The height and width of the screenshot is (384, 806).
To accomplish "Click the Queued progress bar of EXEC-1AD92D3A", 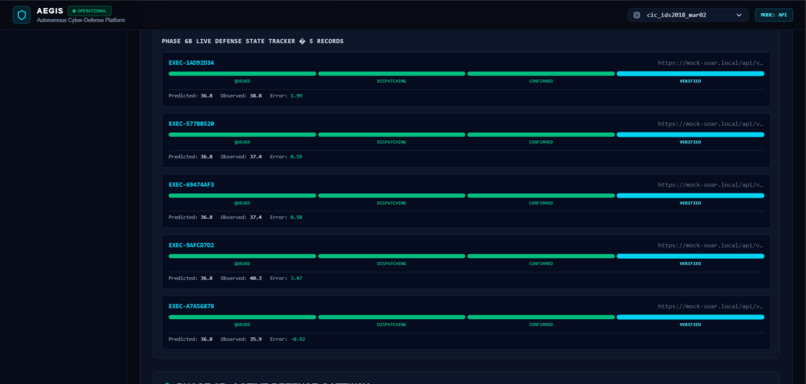I will click(x=242, y=74).
